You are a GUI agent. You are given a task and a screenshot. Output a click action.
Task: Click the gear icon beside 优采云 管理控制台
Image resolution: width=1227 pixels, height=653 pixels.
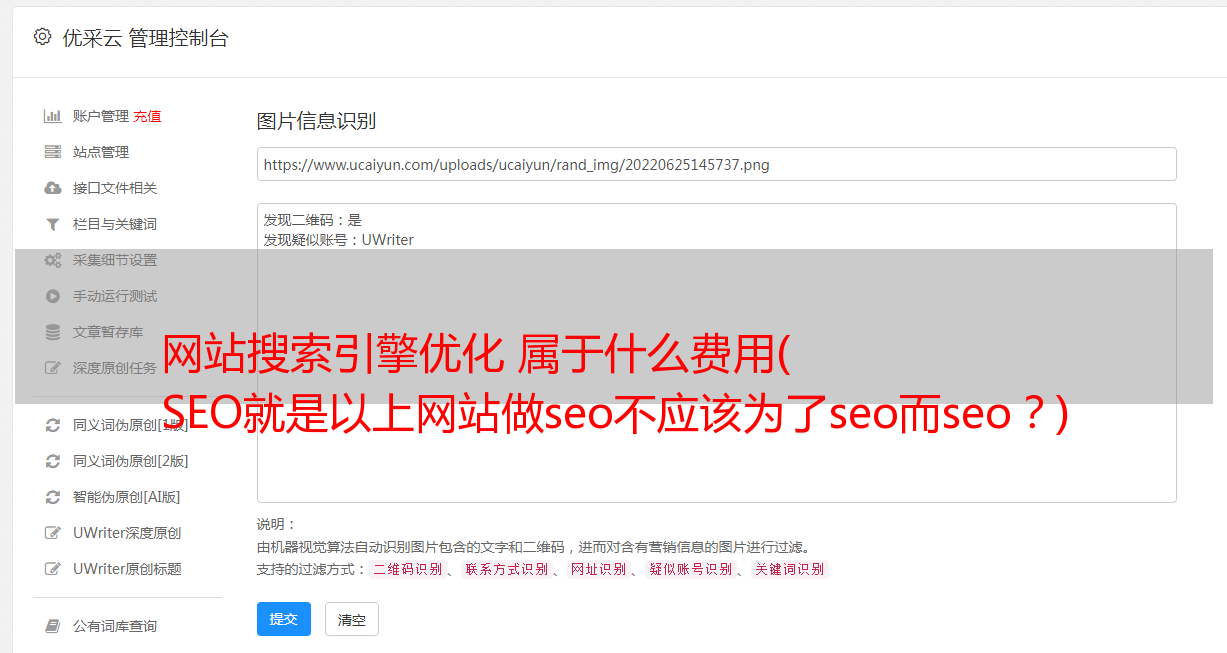[42, 37]
